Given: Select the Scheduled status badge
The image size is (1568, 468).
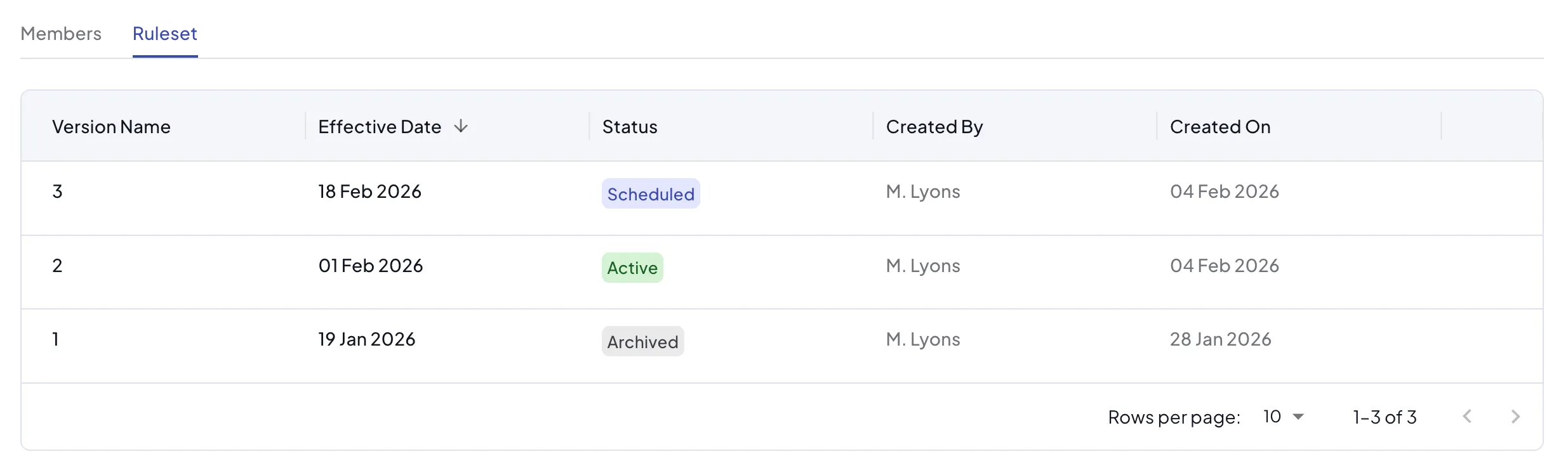Looking at the screenshot, I should point(651,194).
